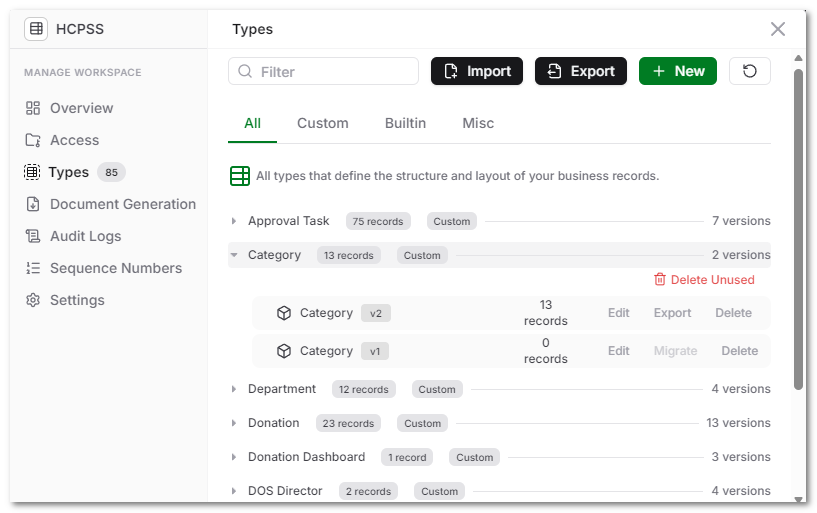Click the Audit Logs scroll icon
817x513 pixels.
[33, 236]
